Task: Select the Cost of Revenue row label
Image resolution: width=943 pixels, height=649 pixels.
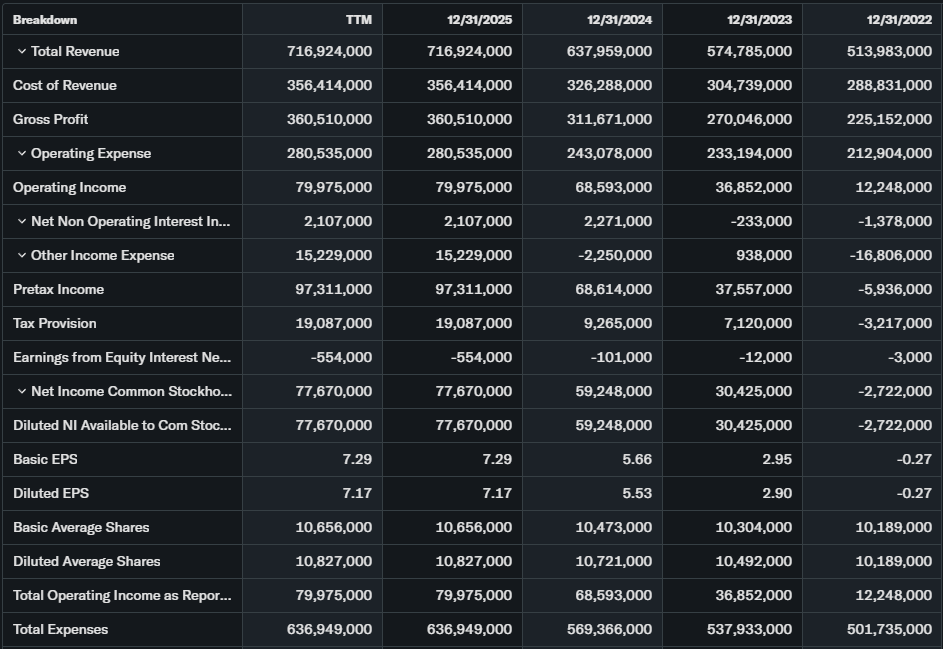Action: click(x=64, y=85)
